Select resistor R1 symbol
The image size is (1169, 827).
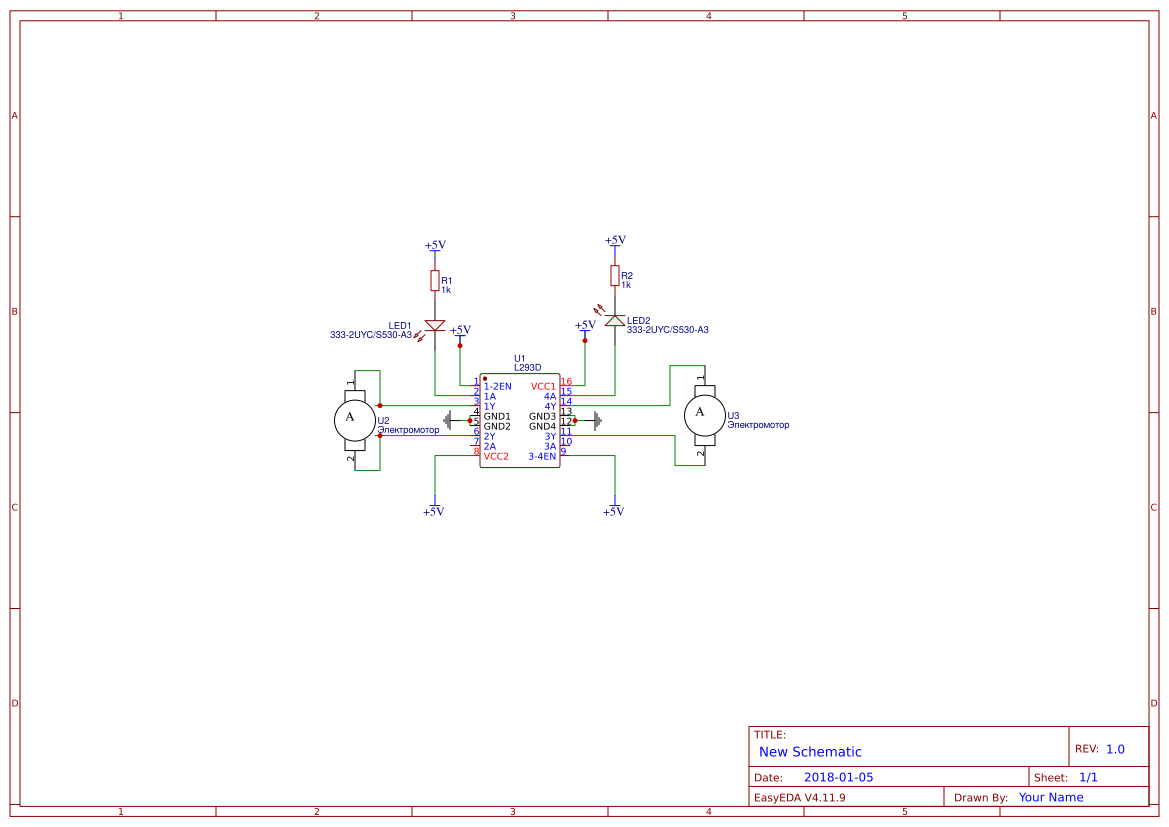[434, 281]
